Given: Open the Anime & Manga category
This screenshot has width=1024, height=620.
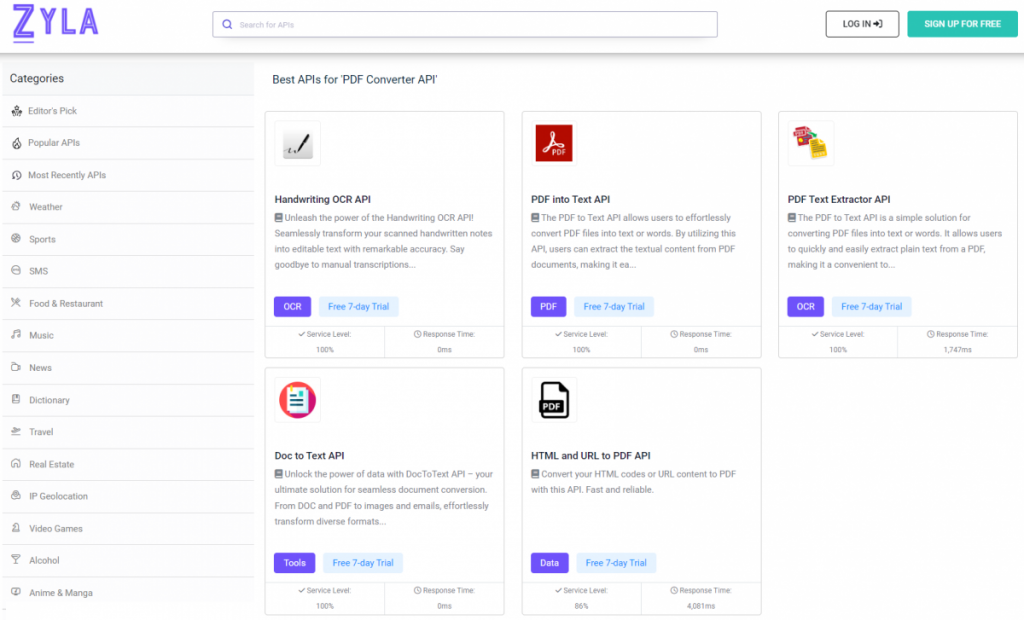Looking at the screenshot, I should pyautogui.click(x=128, y=593).
